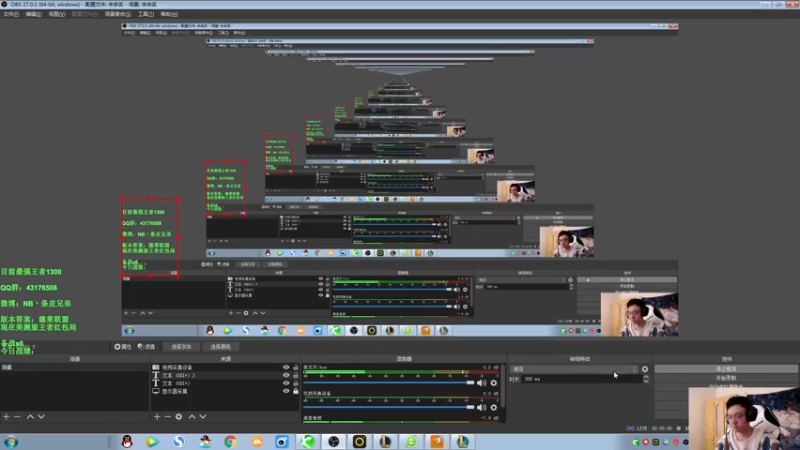Move scene down with arrow icon
This screenshot has height=450, width=800.
[41, 417]
